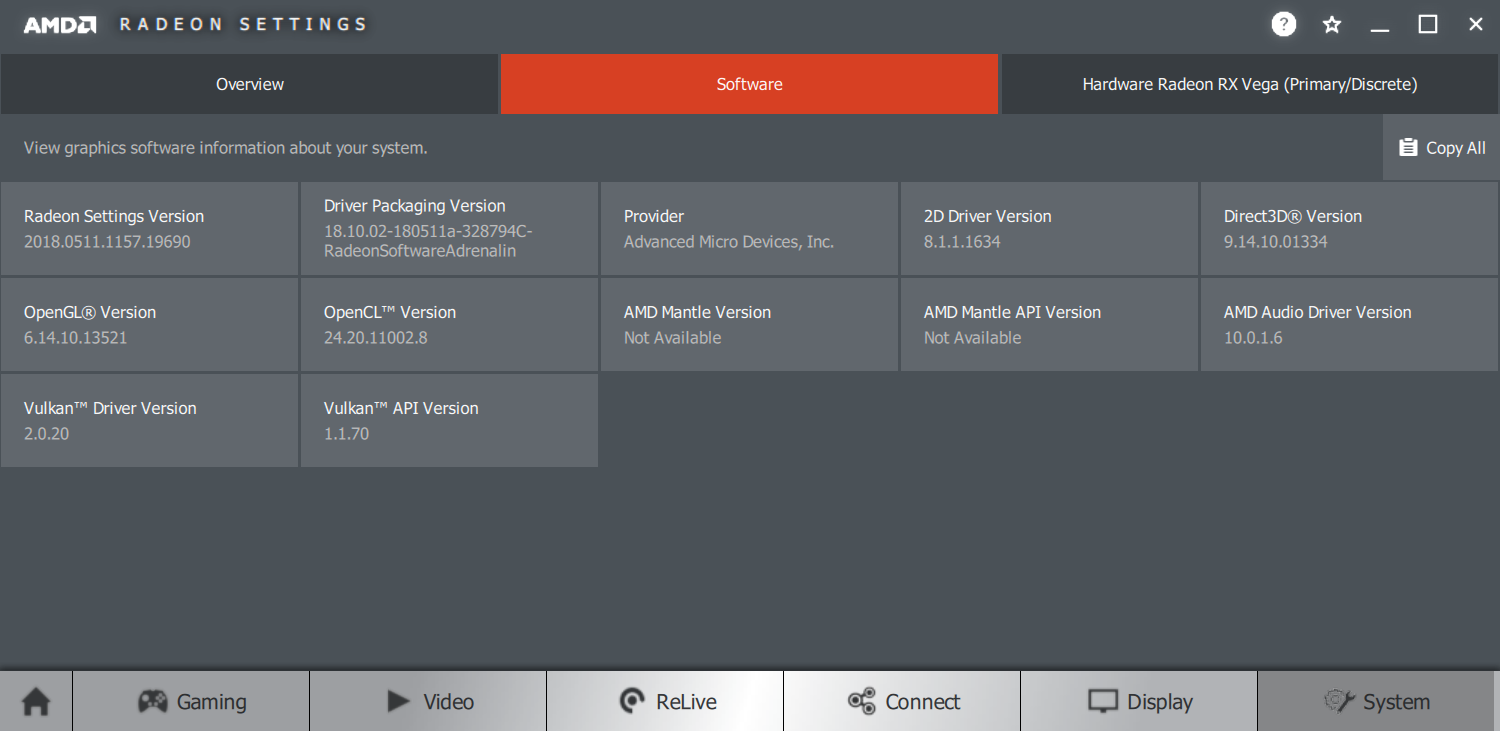Viewport: 1500px width, 731px height.
Task: Select the OpenCL Version tile
Action: 450,324
